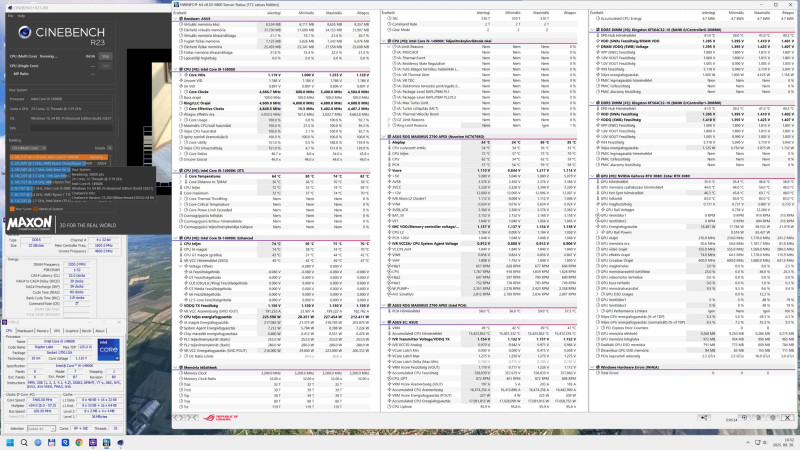Image resolution: width=800 pixels, height=450 pixels.
Task: Collapse the Rendszer: ASUS sensor group
Action: (176, 18)
